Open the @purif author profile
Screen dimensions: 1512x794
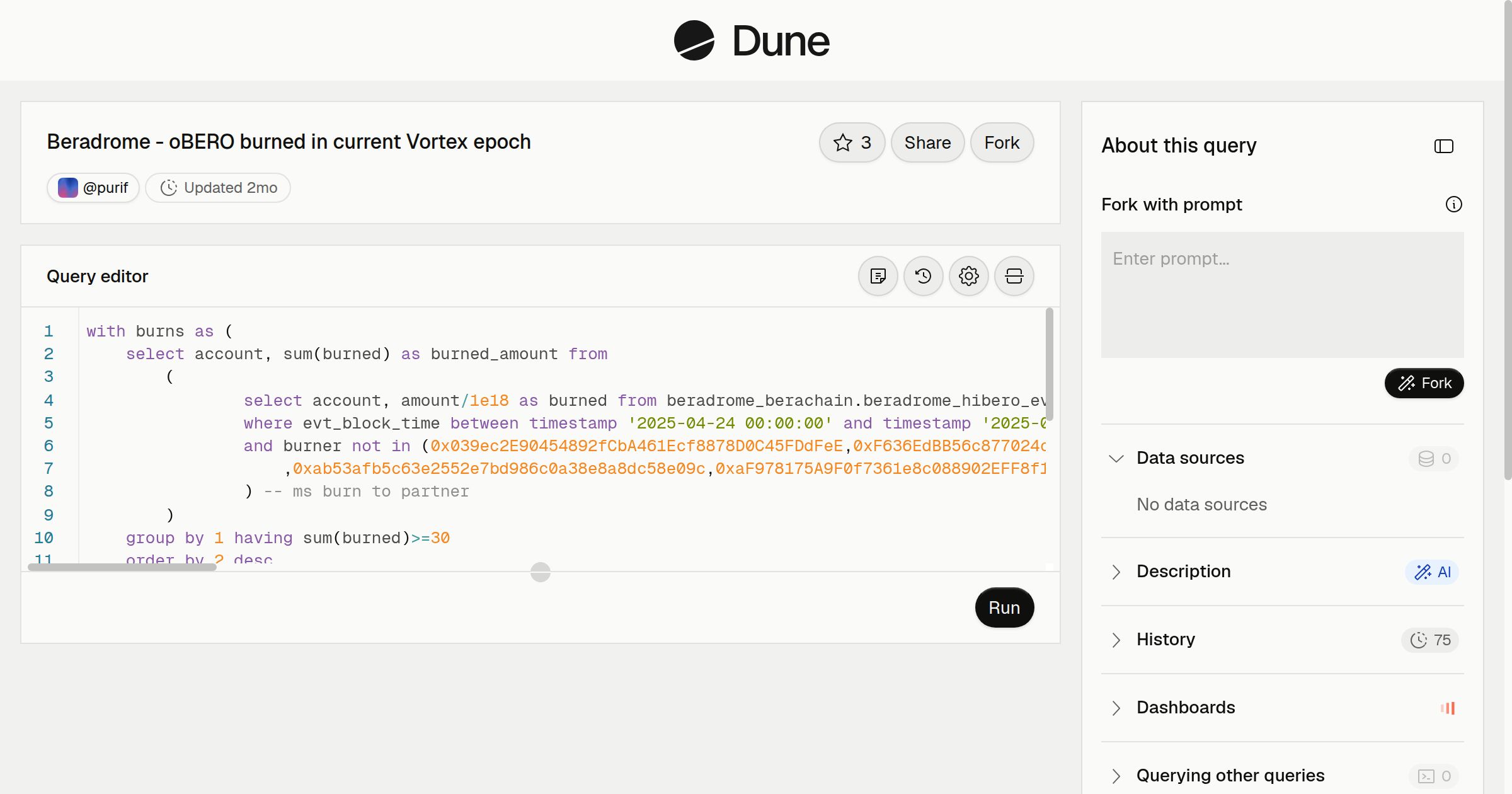click(x=93, y=188)
